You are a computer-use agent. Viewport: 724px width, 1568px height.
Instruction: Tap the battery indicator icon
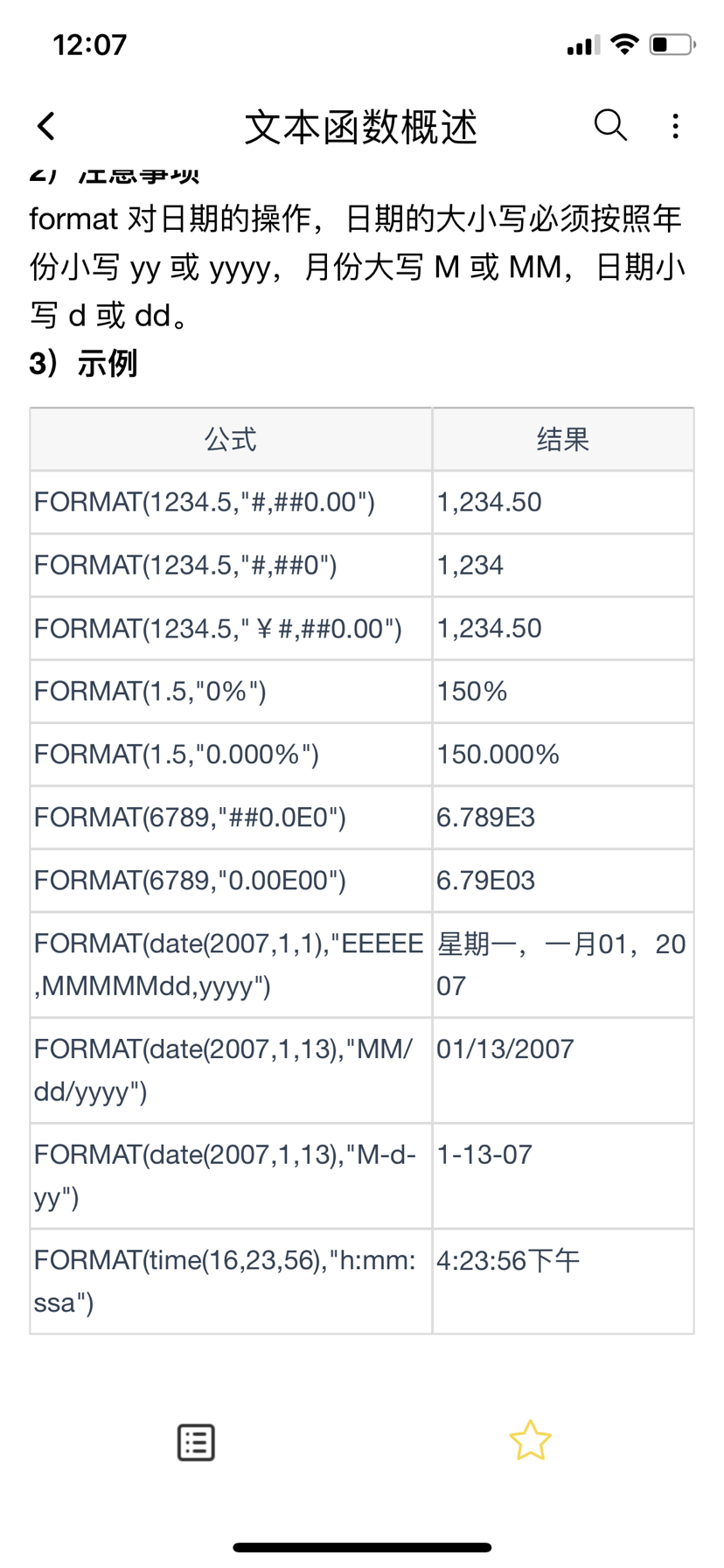(672, 44)
